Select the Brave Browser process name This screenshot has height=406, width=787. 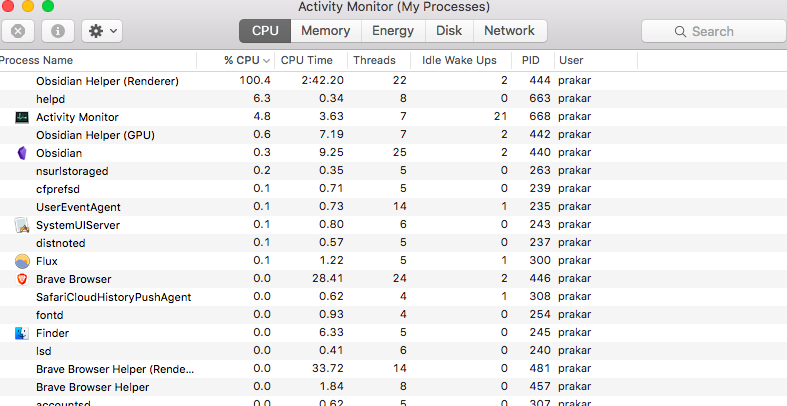[74, 279]
